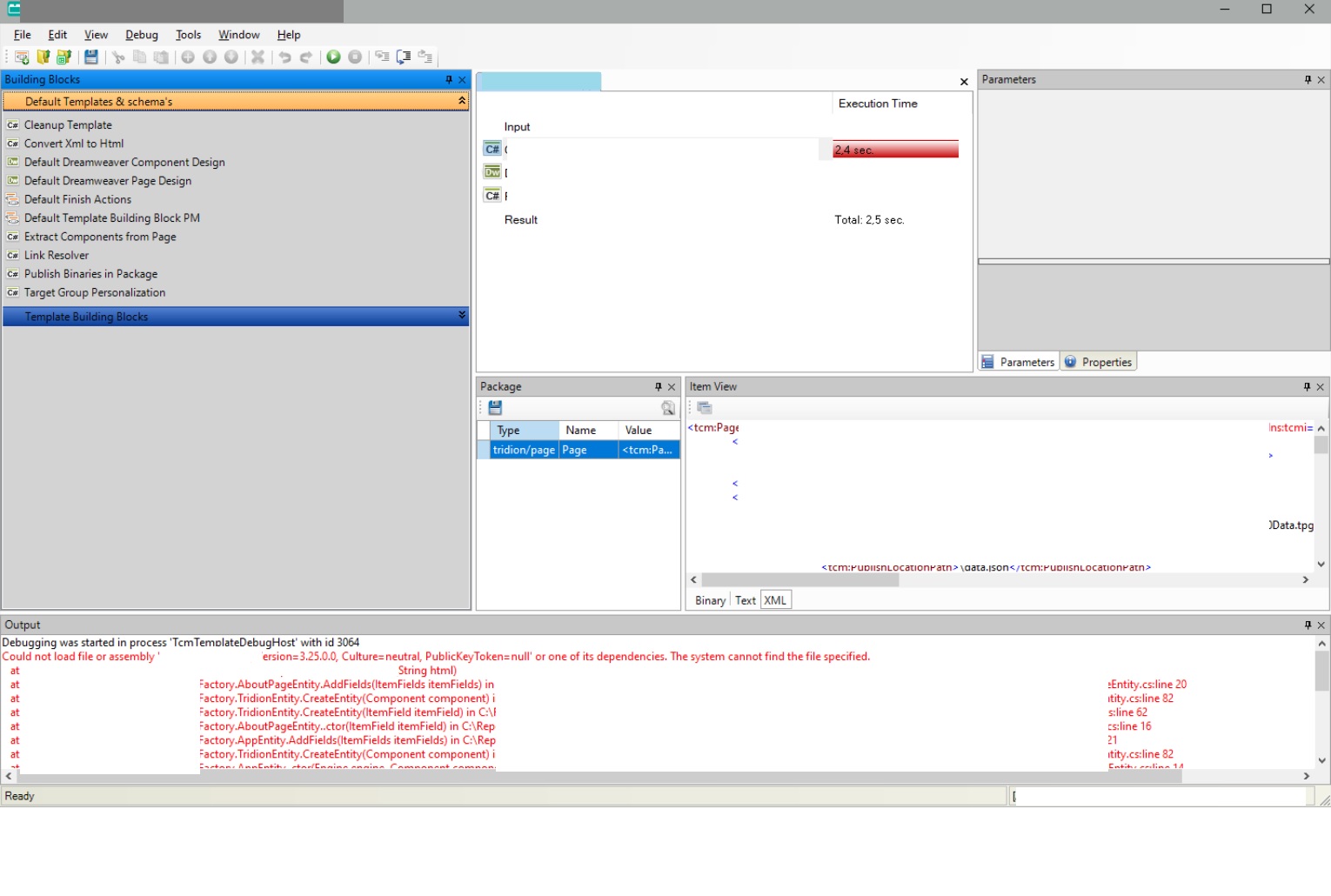Click the 2,4 sec execution time bar
This screenshot has width=1331, height=896.
[x=895, y=150]
